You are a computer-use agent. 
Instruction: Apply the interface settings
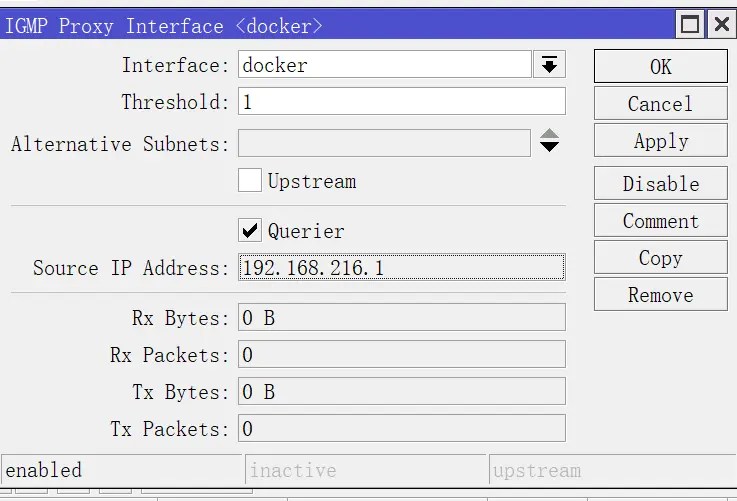point(660,141)
